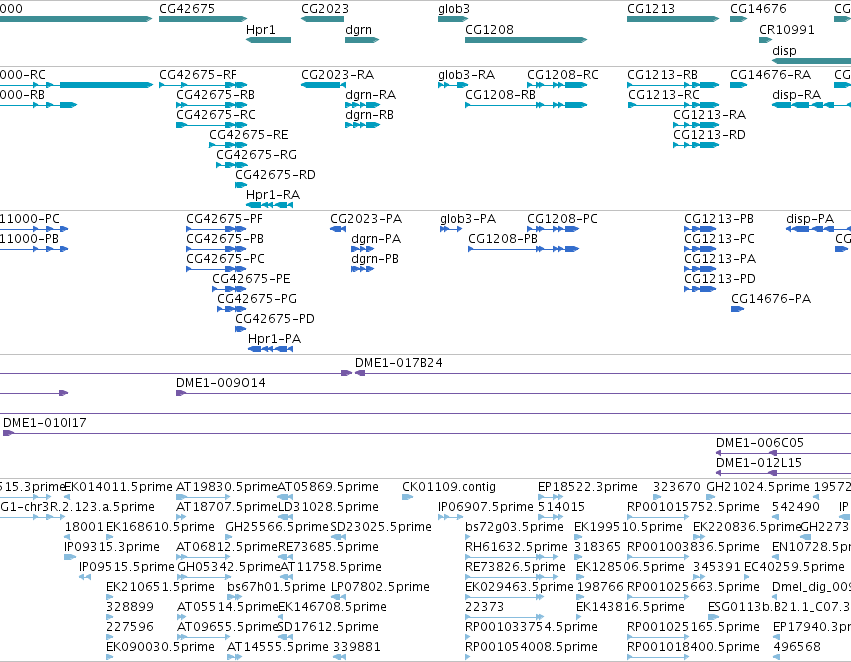Image resolution: width=851 pixels, height=662 pixels.
Task: Select transcript CG42675-RF
Action: point(198,74)
